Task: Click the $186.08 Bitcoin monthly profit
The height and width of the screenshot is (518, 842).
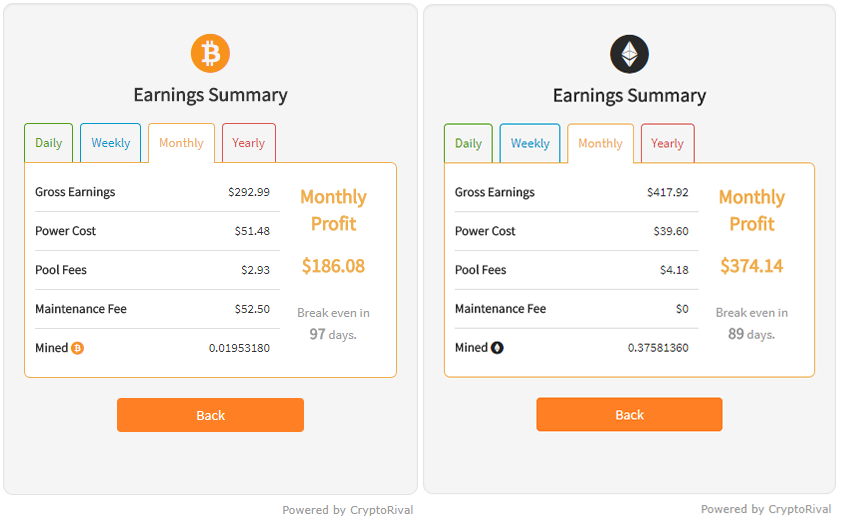Action: click(x=333, y=266)
